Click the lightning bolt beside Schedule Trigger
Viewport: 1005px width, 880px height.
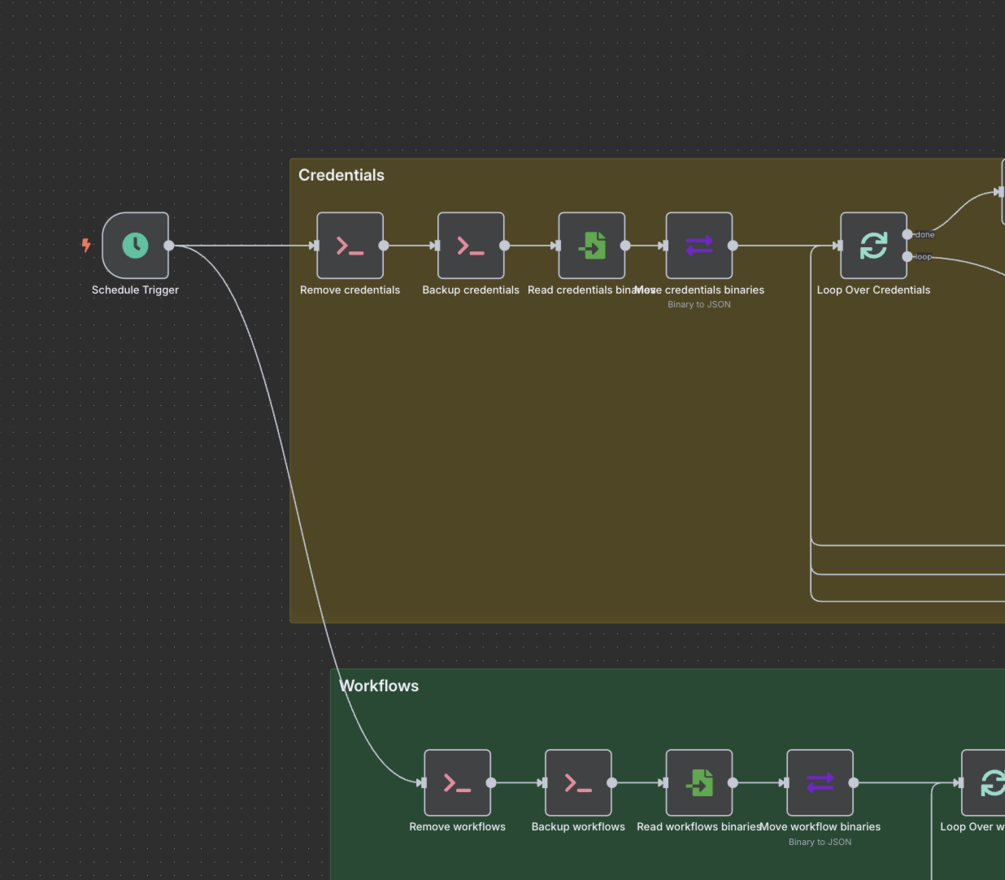pyautogui.click(x=85, y=244)
